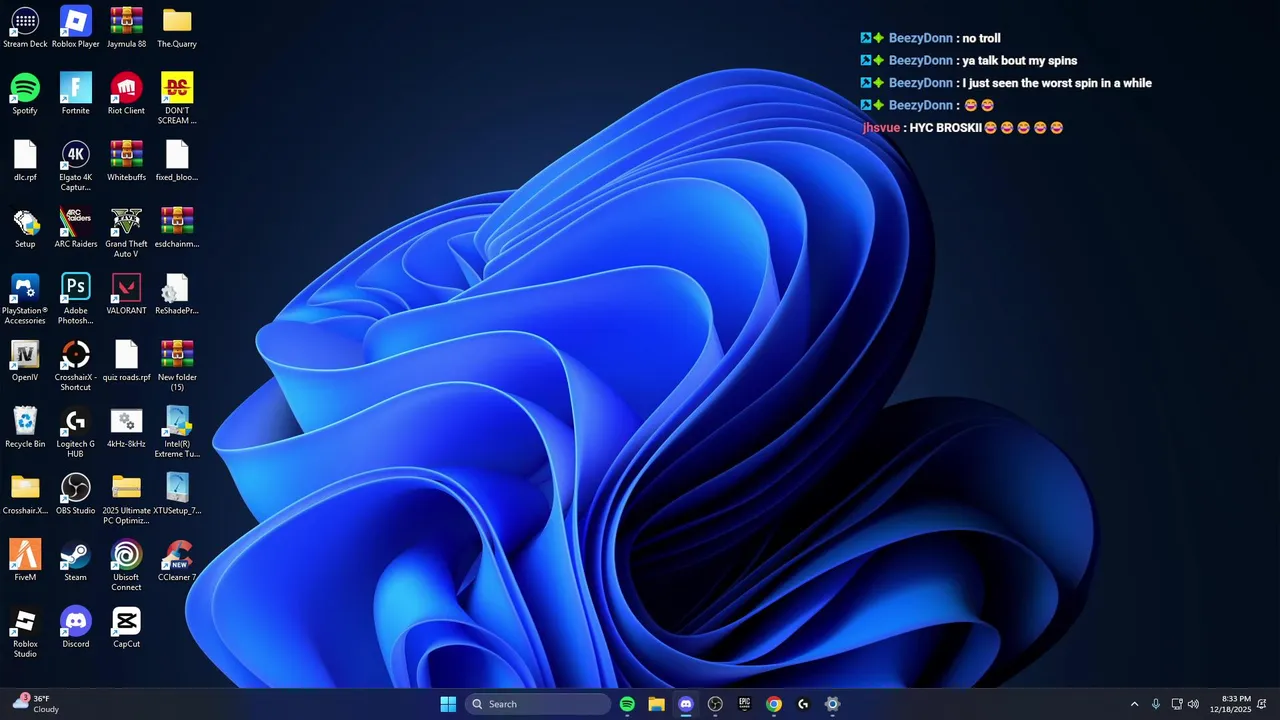Select the Fortnite desktop shortcut
Image resolution: width=1280 pixels, height=720 pixels.
(x=76, y=94)
